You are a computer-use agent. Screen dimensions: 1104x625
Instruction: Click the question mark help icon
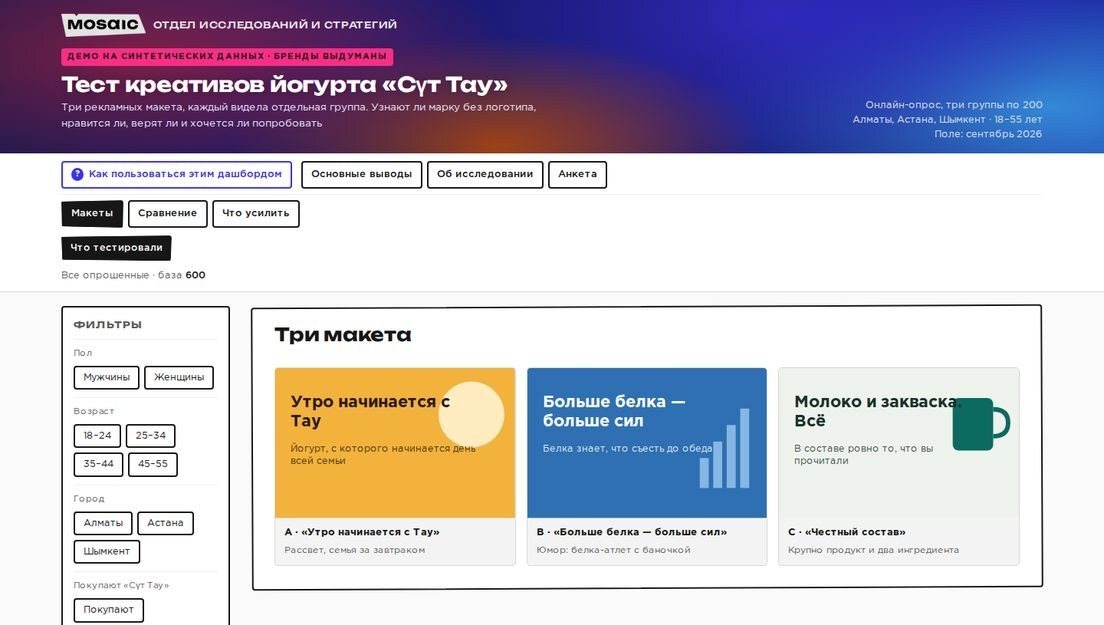77,175
